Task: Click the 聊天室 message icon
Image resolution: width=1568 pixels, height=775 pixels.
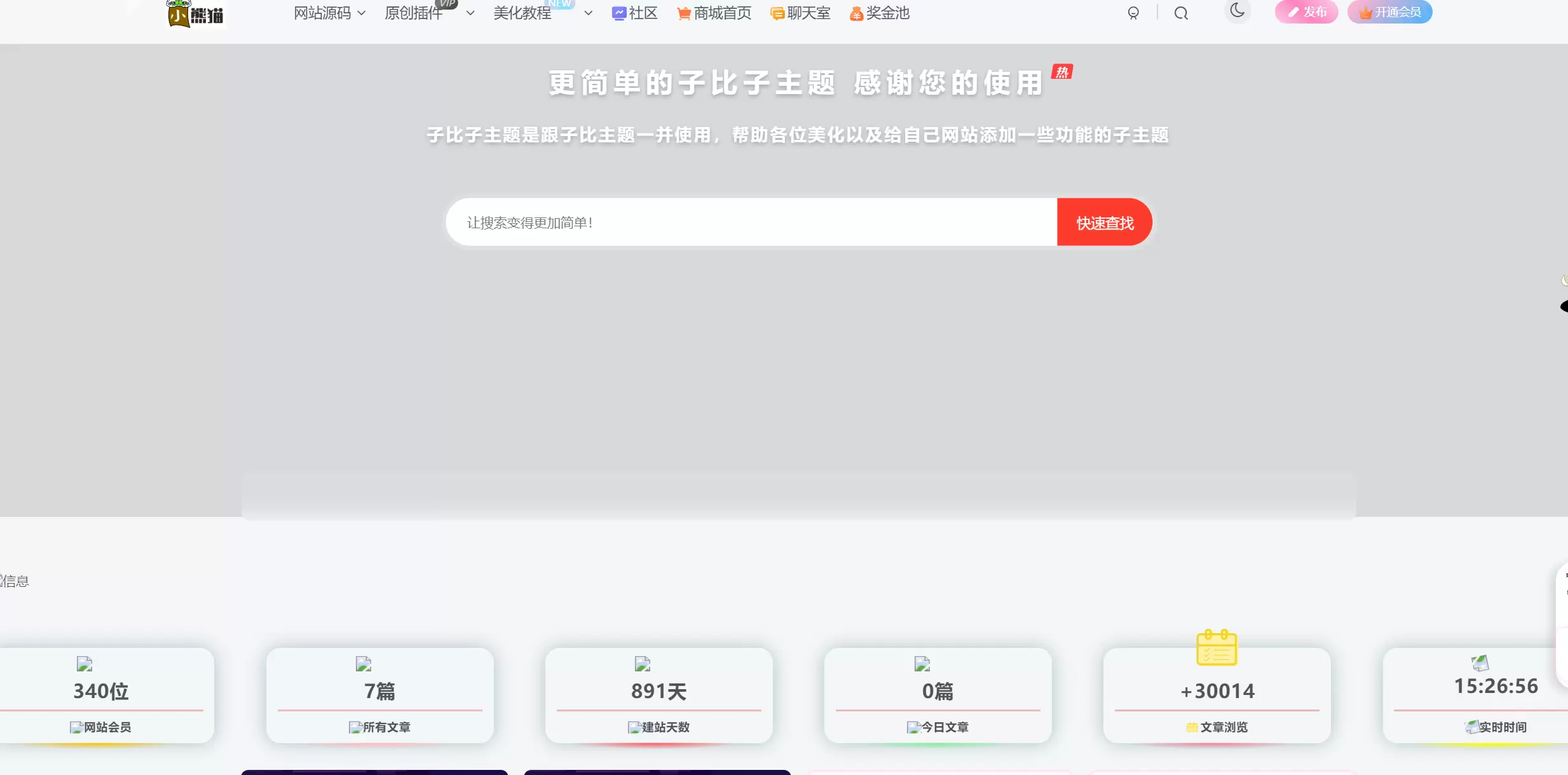Action: (777, 13)
